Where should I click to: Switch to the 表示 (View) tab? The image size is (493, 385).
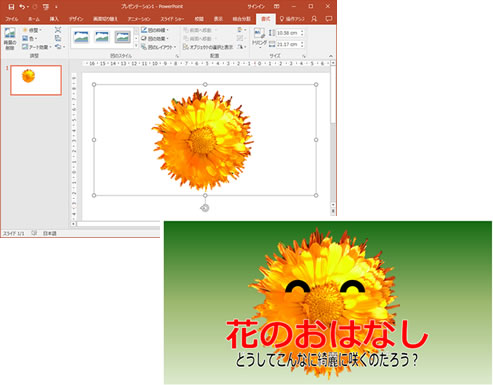click(x=218, y=19)
